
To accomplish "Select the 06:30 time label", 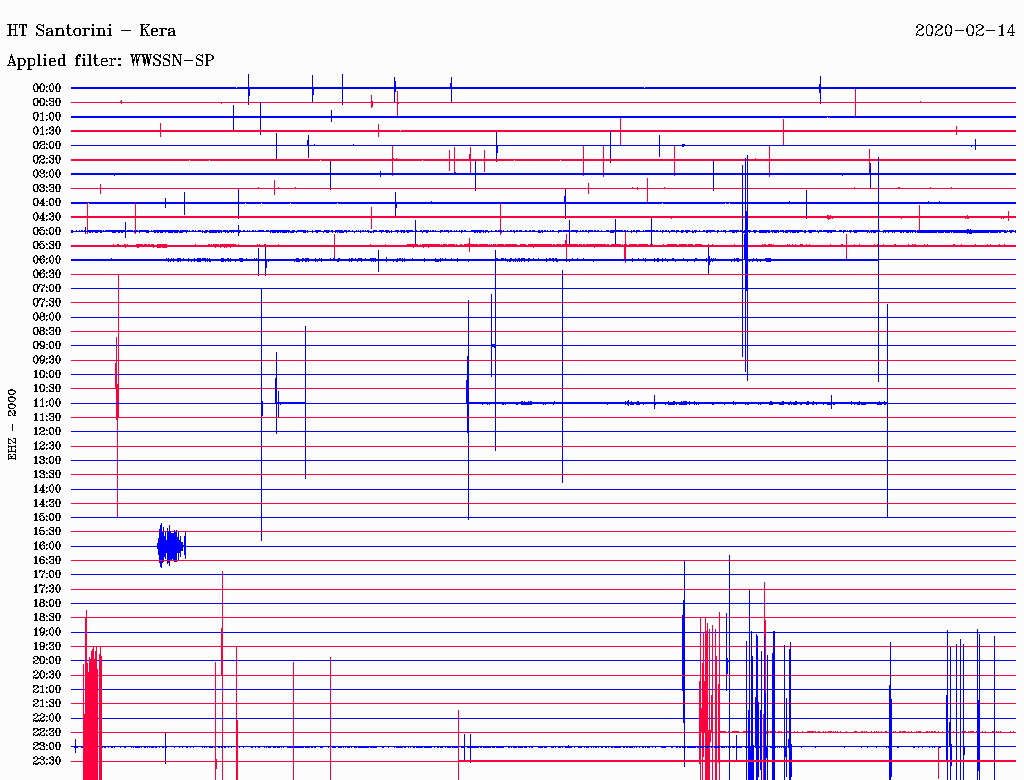I will pyautogui.click(x=47, y=274).
